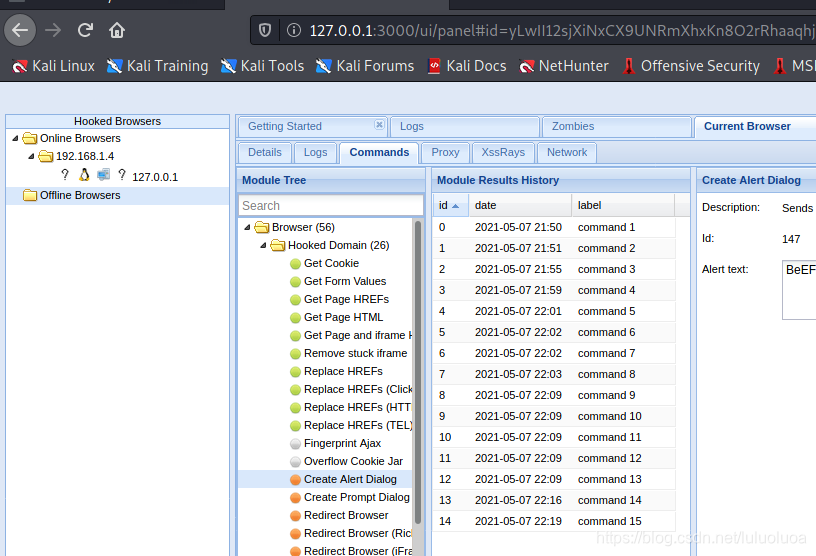Collapse the Online Browsers tree node
The height and width of the screenshot is (556, 816).
point(15,138)
